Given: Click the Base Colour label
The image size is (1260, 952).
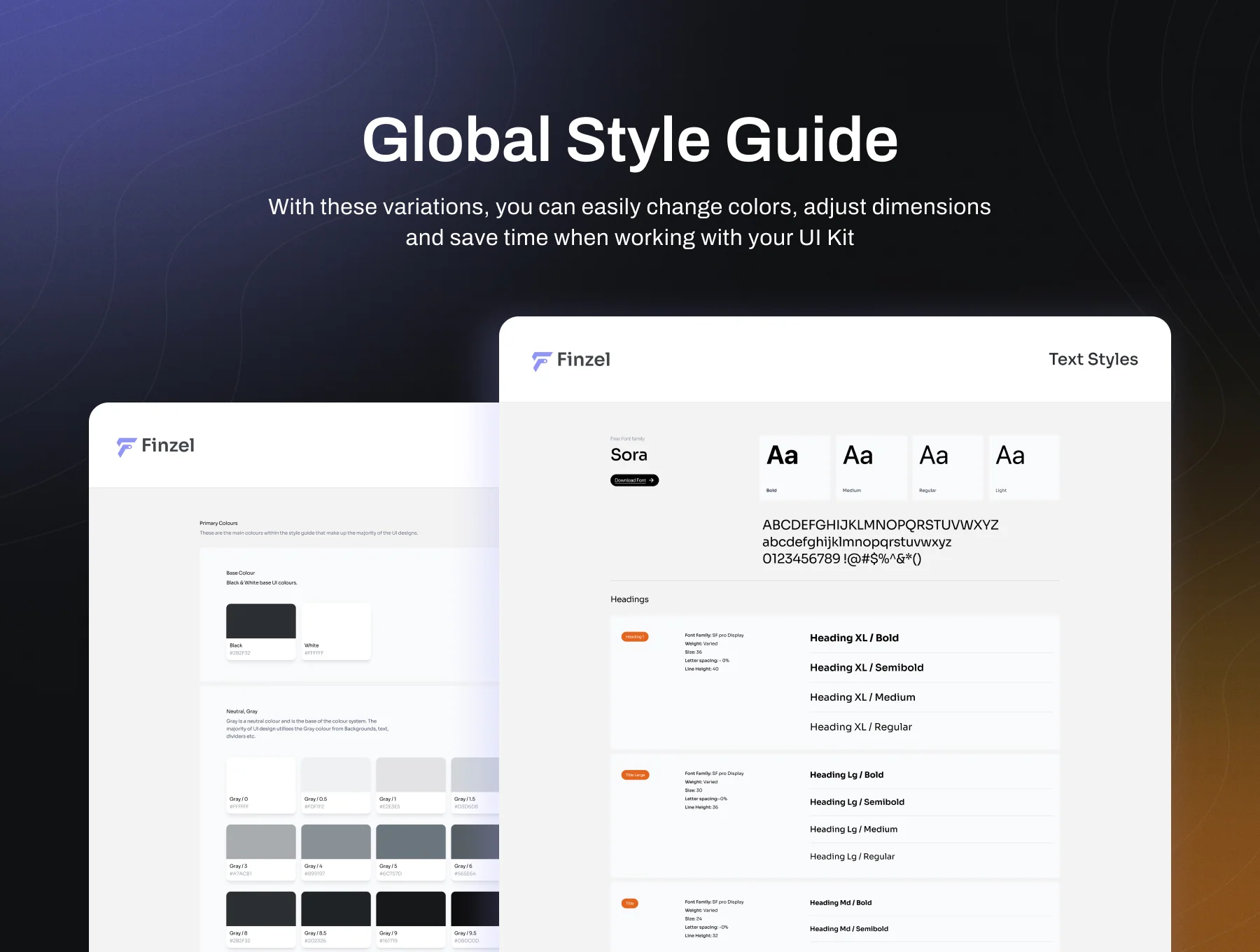Looking at the screenshot, I should coord(240,573).
